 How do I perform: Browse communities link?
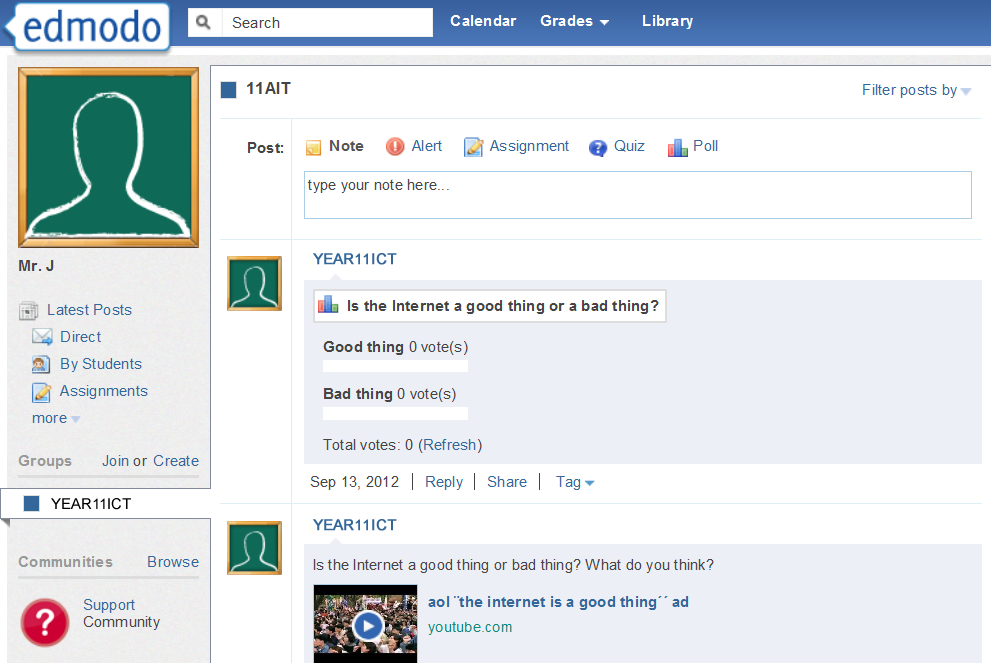(173, 562)
